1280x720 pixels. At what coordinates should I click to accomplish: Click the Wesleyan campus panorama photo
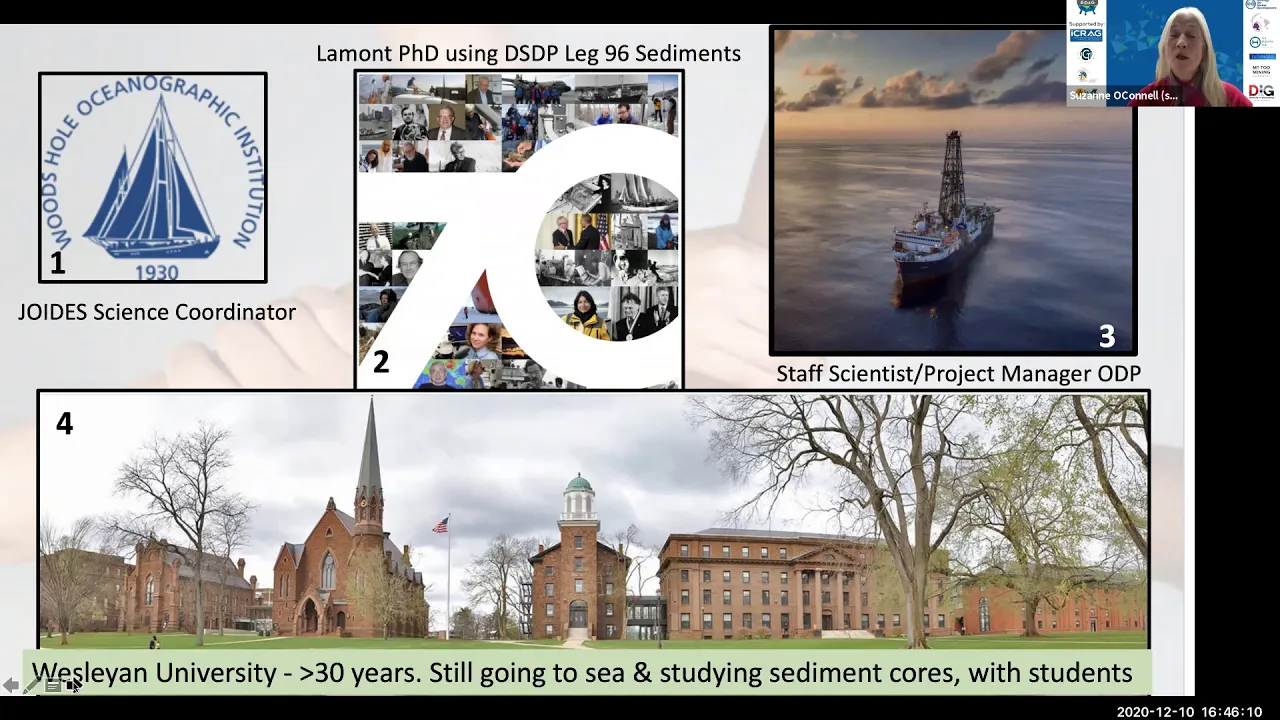[x=594, y=519]
